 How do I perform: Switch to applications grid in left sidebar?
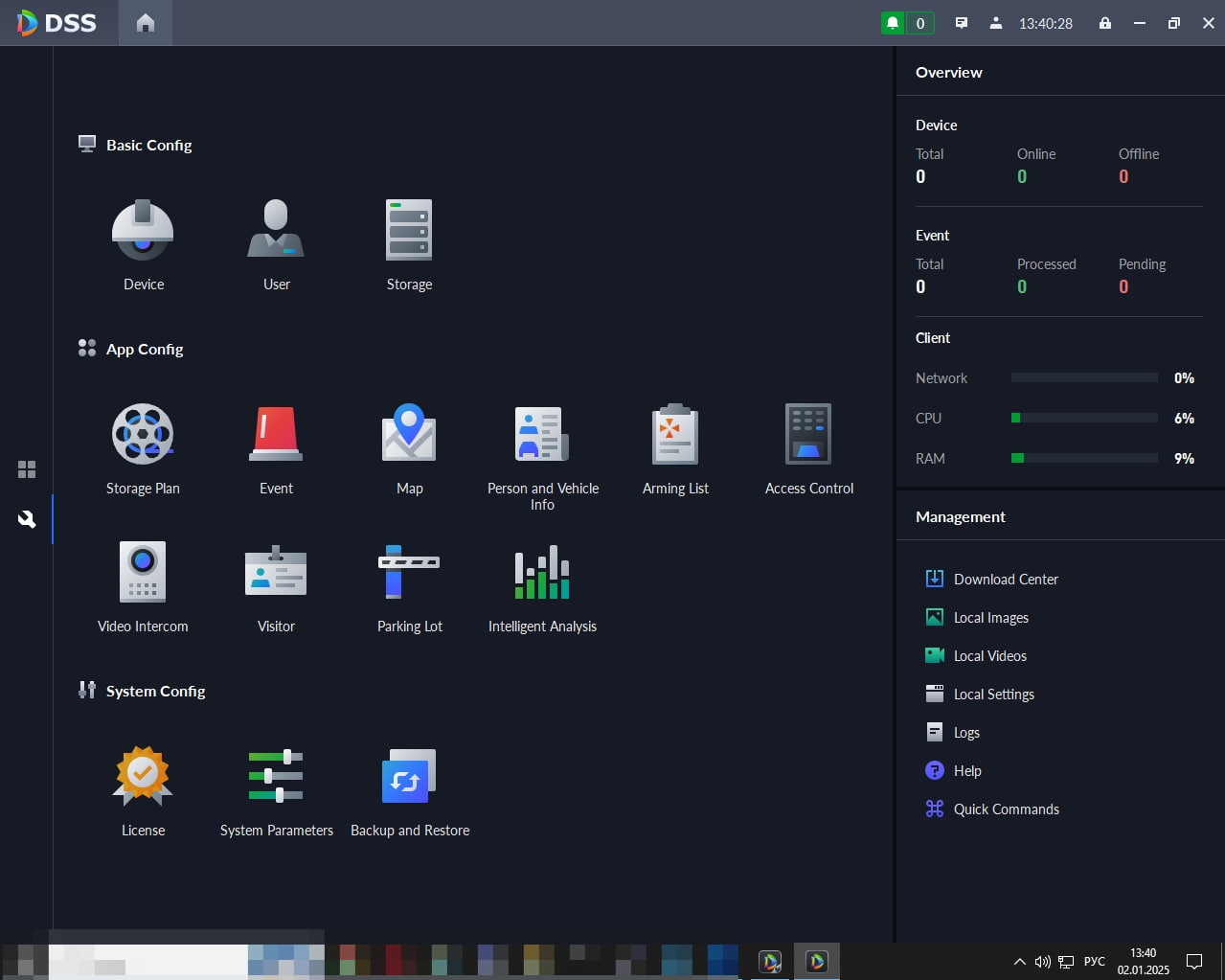tap(27, 469)
